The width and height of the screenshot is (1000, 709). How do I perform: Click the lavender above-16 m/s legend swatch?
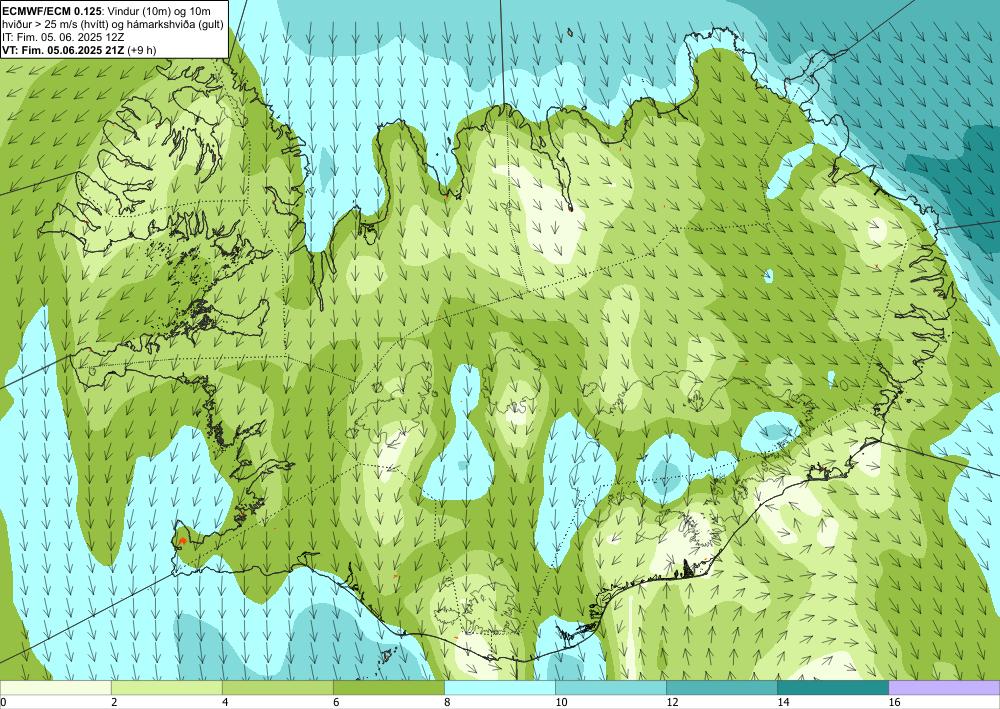944,687
